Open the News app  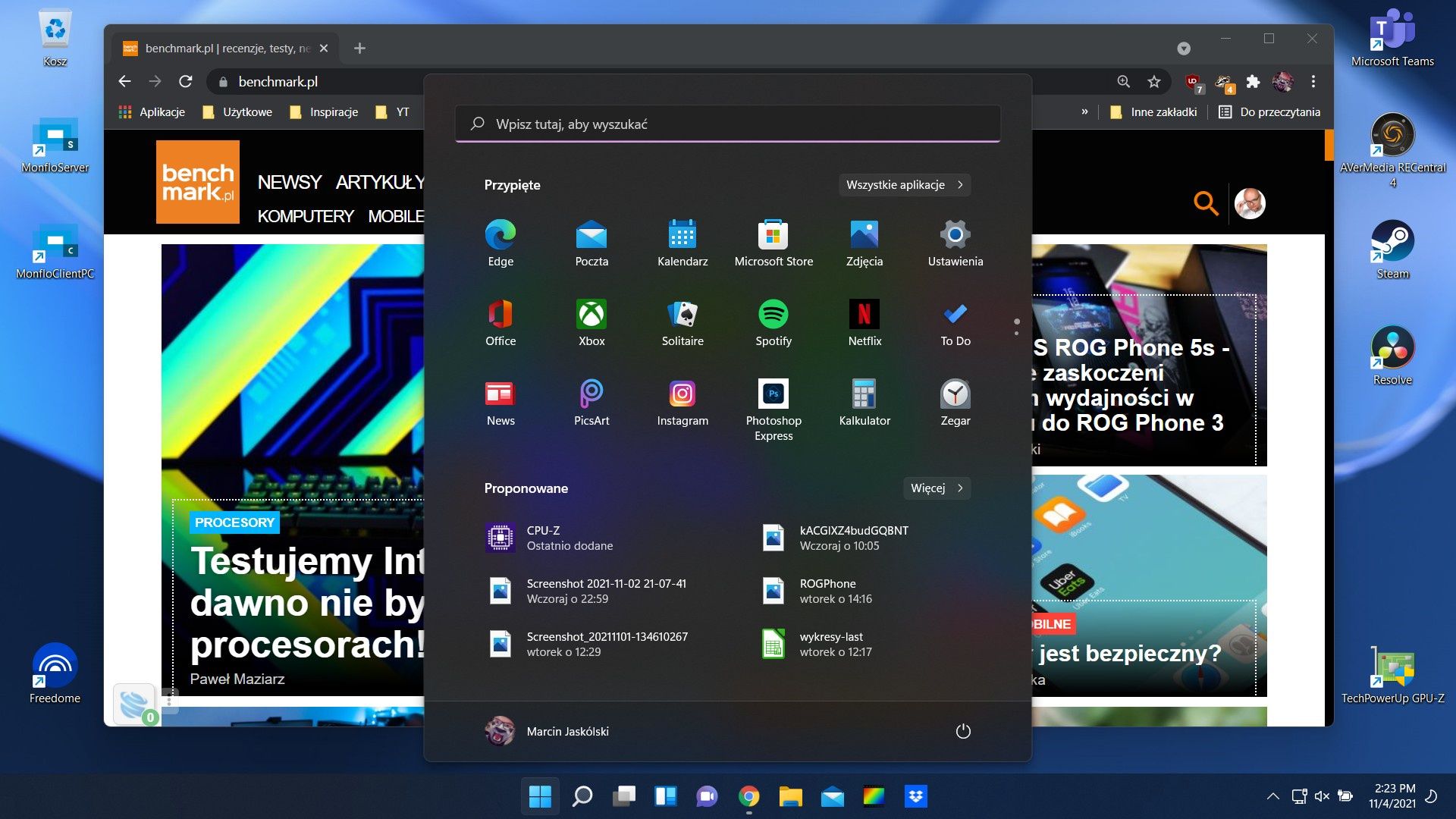coord(500,402)
